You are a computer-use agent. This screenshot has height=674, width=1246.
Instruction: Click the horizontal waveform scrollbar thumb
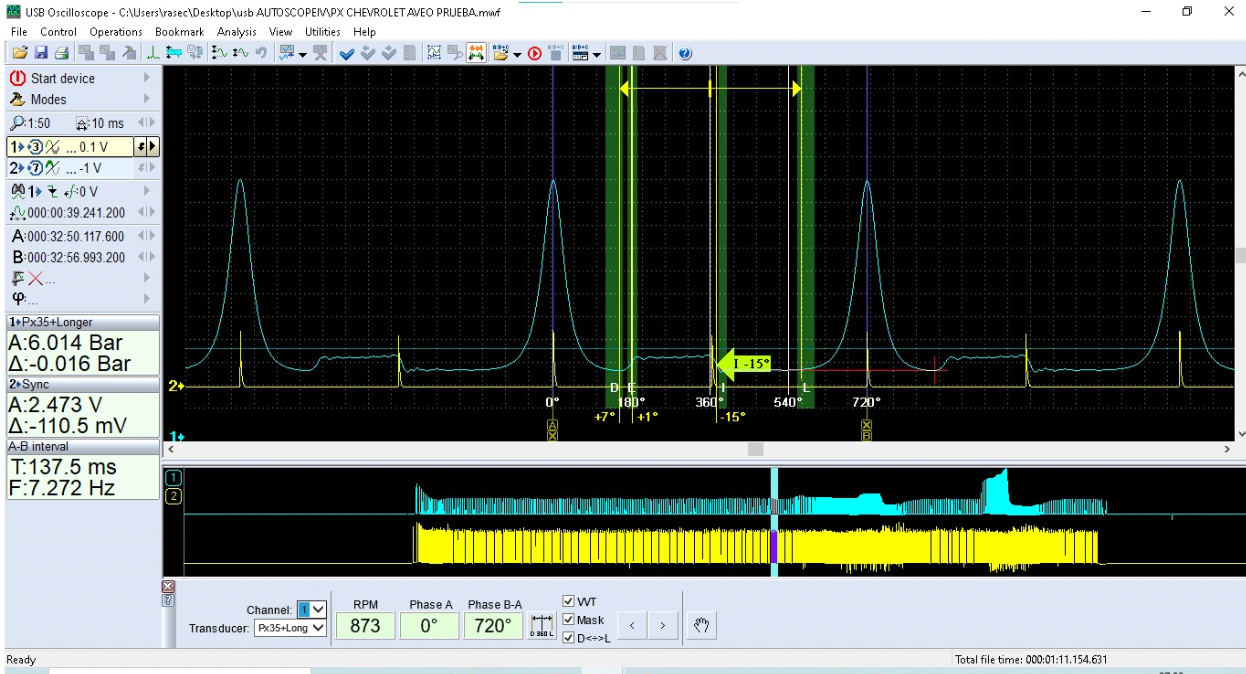click(x=755, y=450)
